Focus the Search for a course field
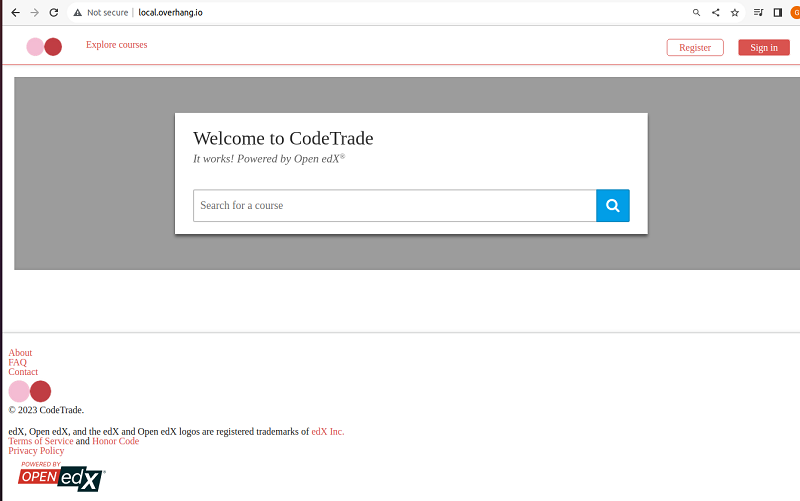 (x=394, y=206)
